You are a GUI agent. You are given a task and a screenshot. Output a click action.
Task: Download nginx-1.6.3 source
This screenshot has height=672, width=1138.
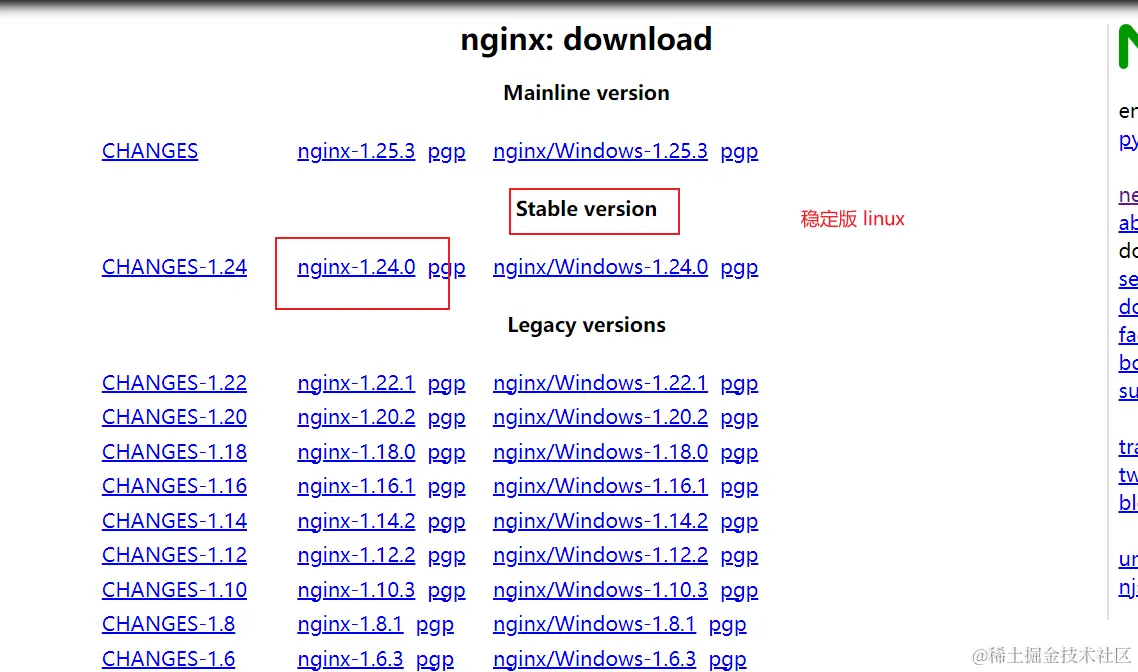tap(350, 658)
